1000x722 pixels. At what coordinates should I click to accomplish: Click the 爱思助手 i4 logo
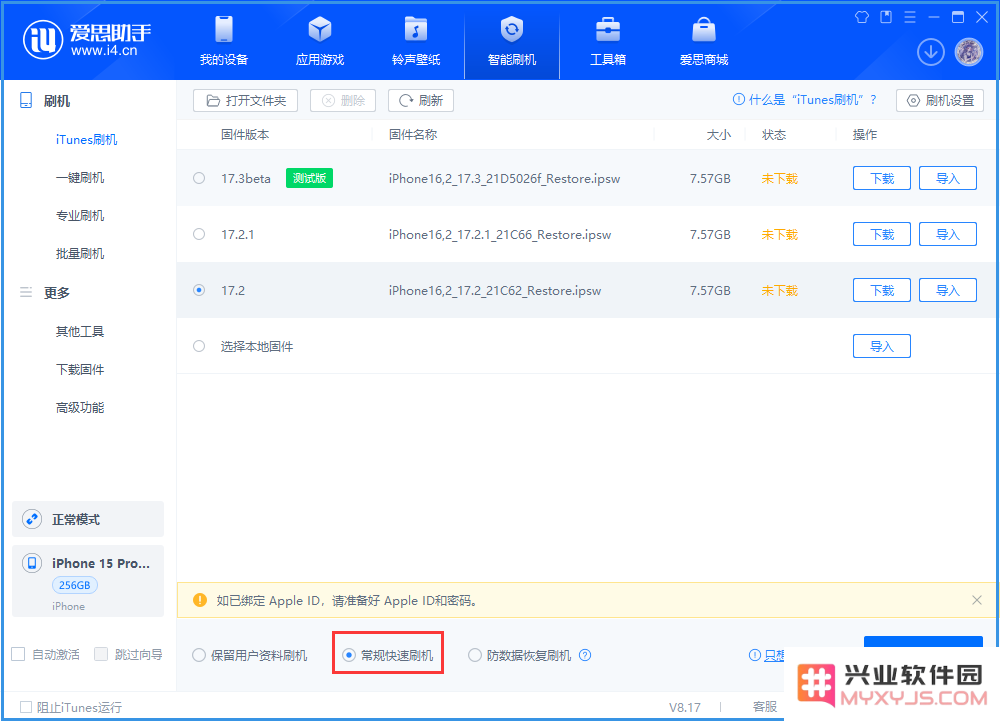coord(87,40)
